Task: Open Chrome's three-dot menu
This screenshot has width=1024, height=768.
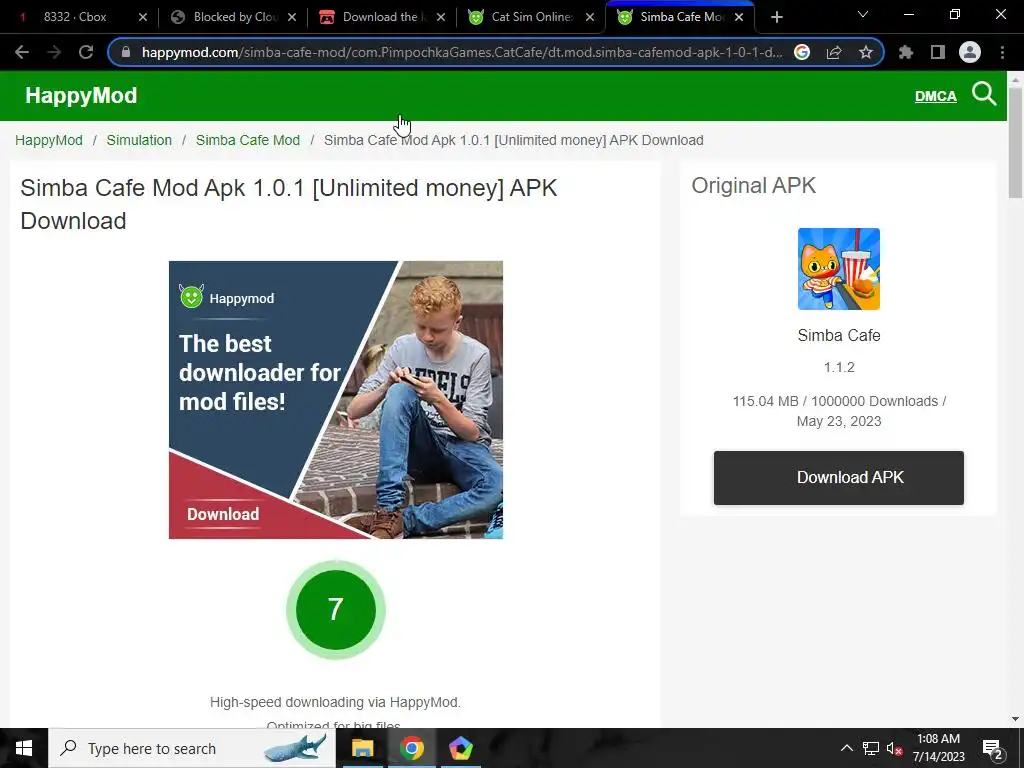Action: click(x=1002, y=52)
